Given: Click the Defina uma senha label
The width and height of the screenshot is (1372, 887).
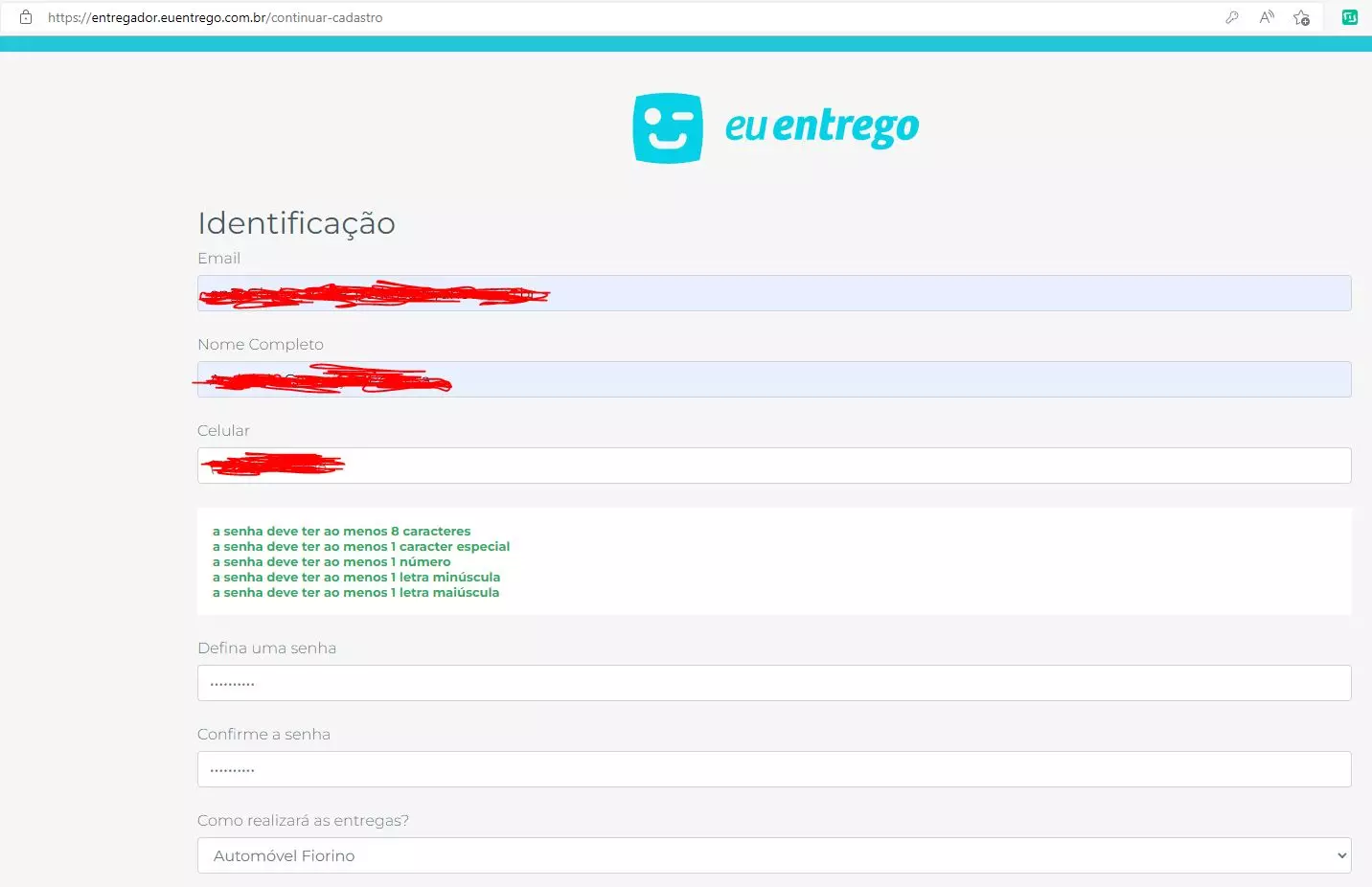Looking at the screenshot, I should pyautogui.click(x=266, y=648).
